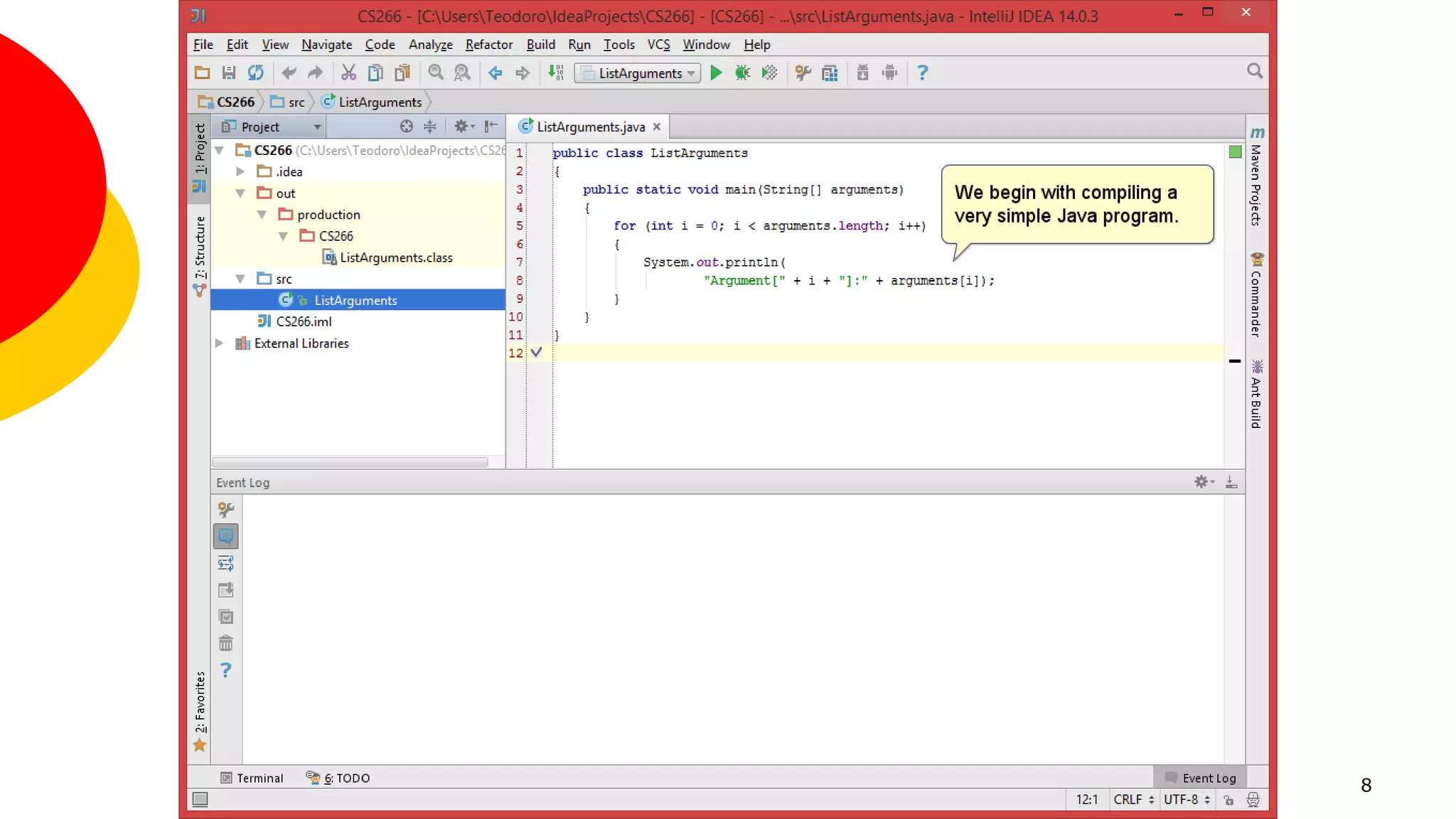The width and height of the screenshot is (1456, 819).
Task: Click scroll from source target icon
Action: tap(406, 127)
